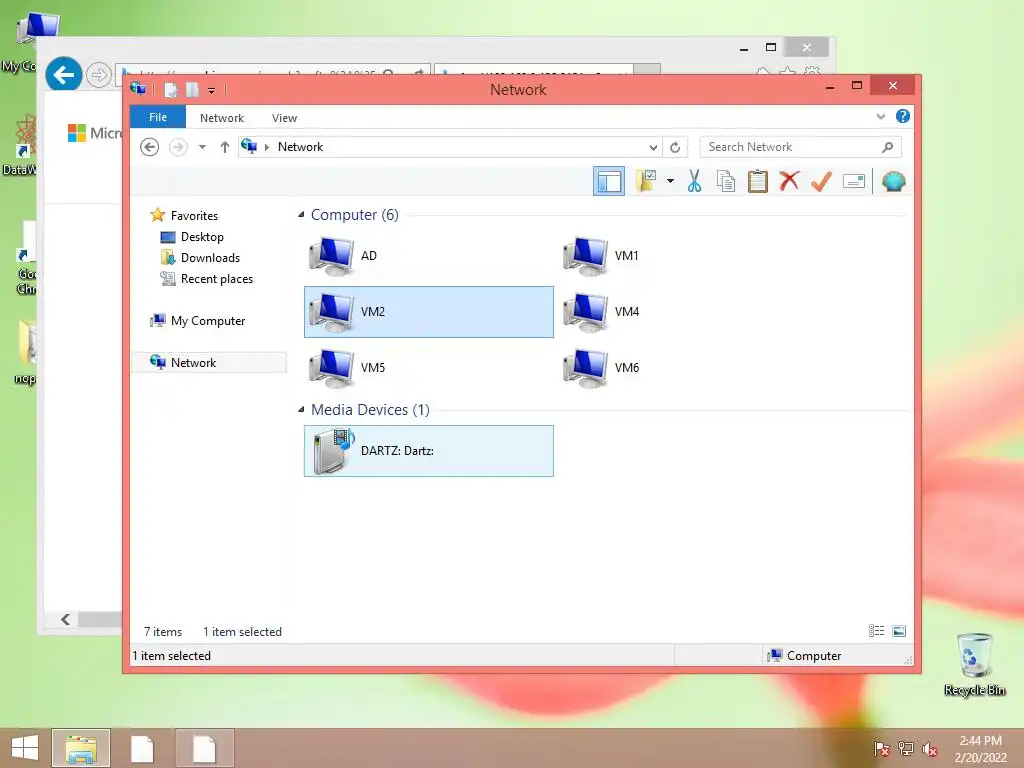Image resolution: width=1024 pixels, height=768 pixels.
Task: Click the blue shell globe icon
Action: (893, 181)
